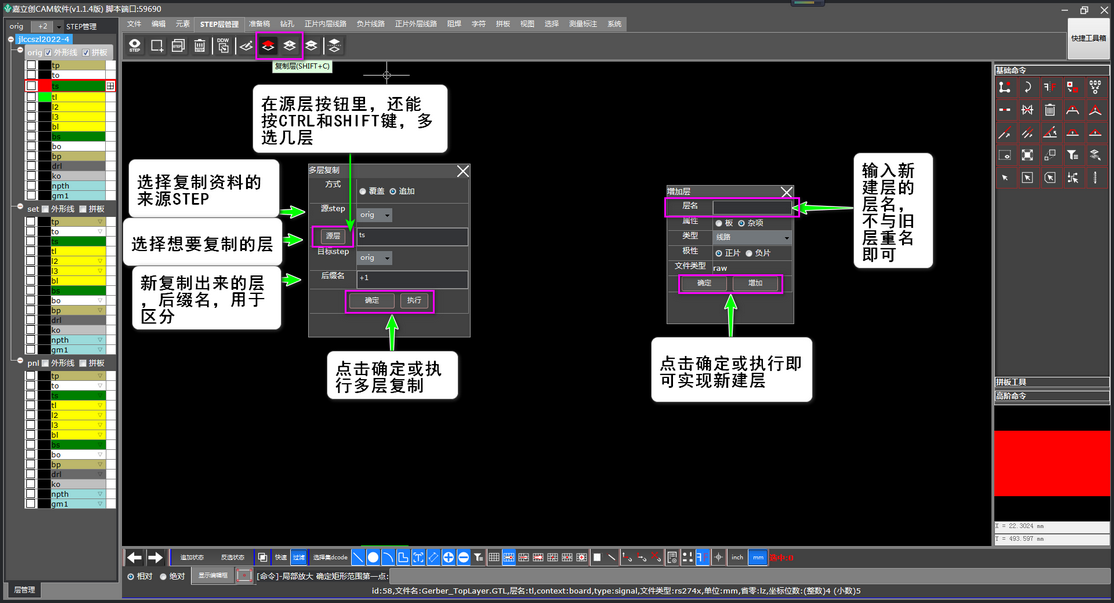Screen dimensions: 1114x603
Task: Click the green color swatch of tl layer
Action: tap(45, 97)
